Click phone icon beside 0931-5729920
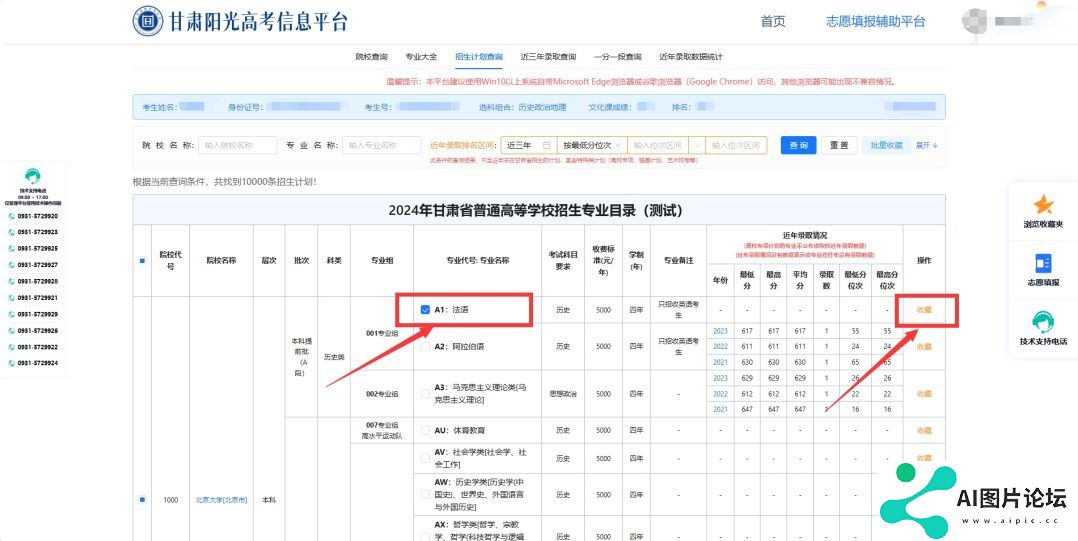Image resolution: width=1078 pixels, height=541 pixels. tap(11, 216)
